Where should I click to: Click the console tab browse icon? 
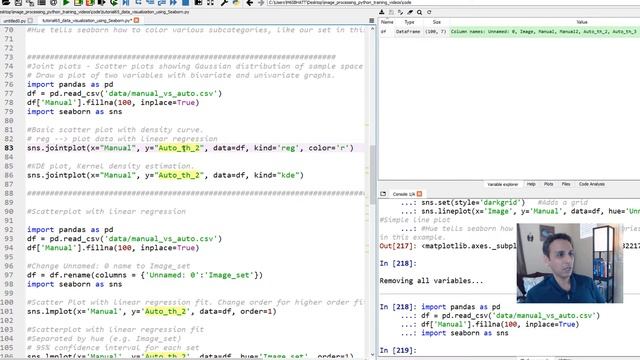[x=383, y=194]
